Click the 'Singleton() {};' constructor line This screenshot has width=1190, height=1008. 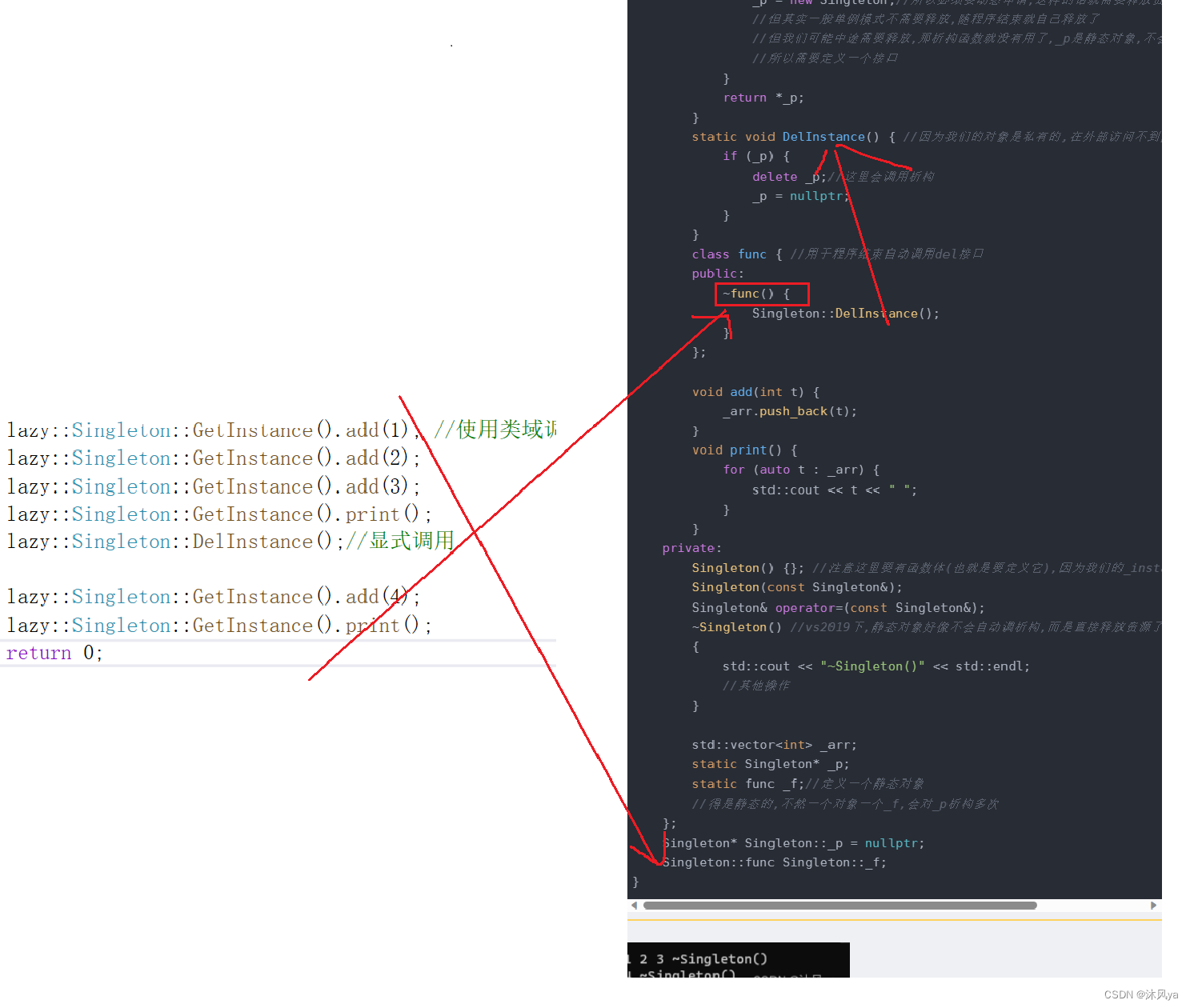[748, 568]
